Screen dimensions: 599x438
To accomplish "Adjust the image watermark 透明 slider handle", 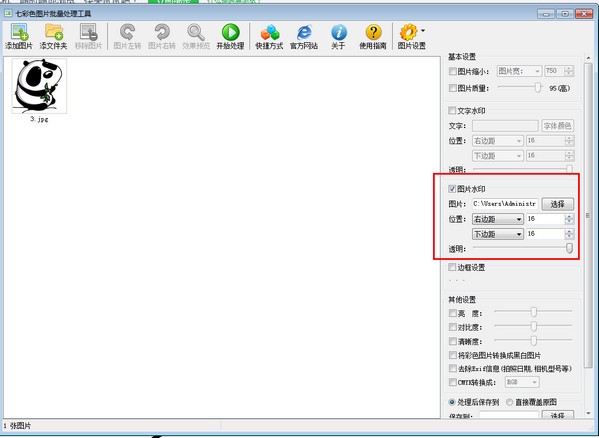I will tap(569, 248).
